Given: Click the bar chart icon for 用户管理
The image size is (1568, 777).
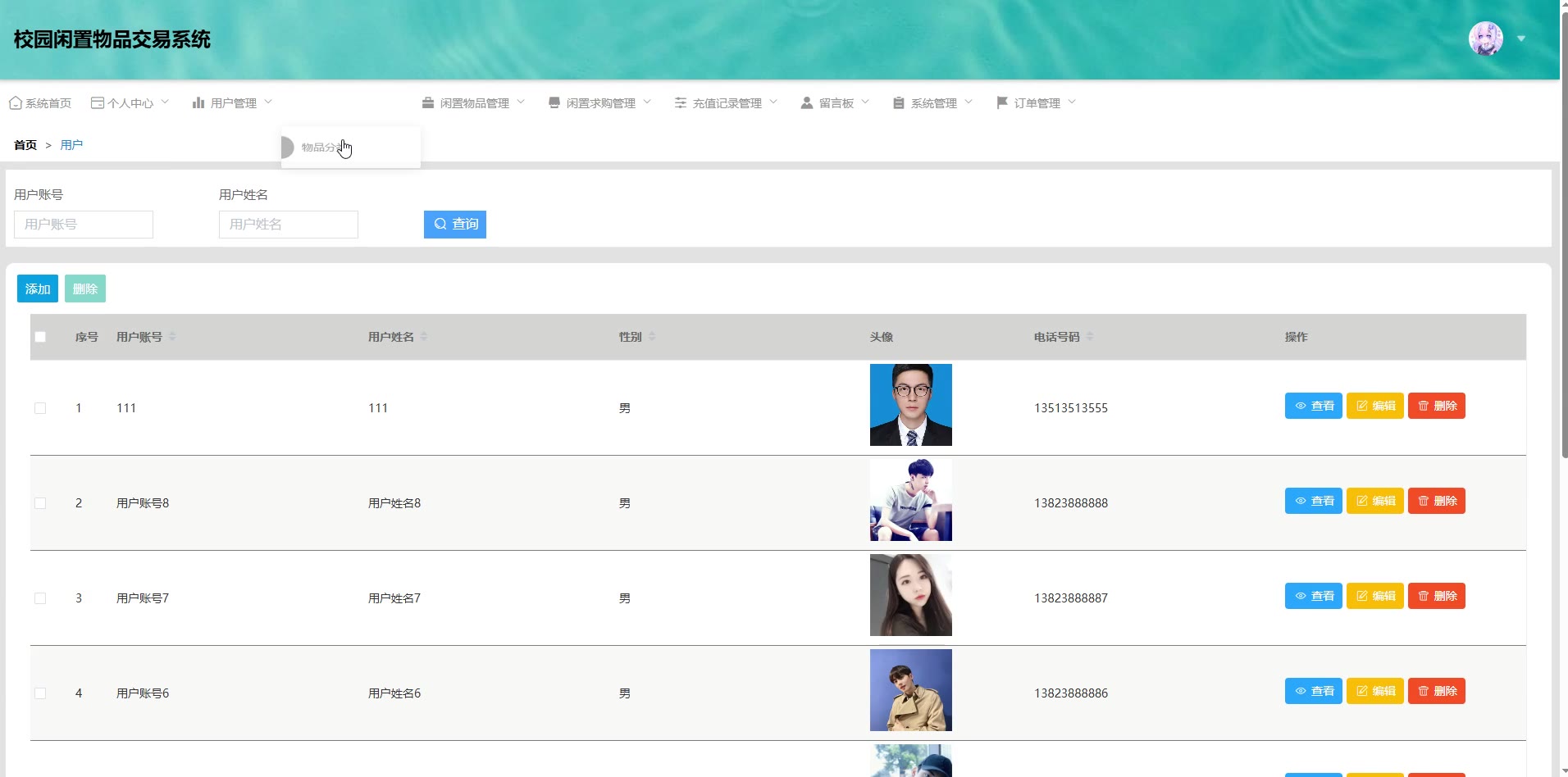Looking at the screenshot, I should (x=198, y=103).
